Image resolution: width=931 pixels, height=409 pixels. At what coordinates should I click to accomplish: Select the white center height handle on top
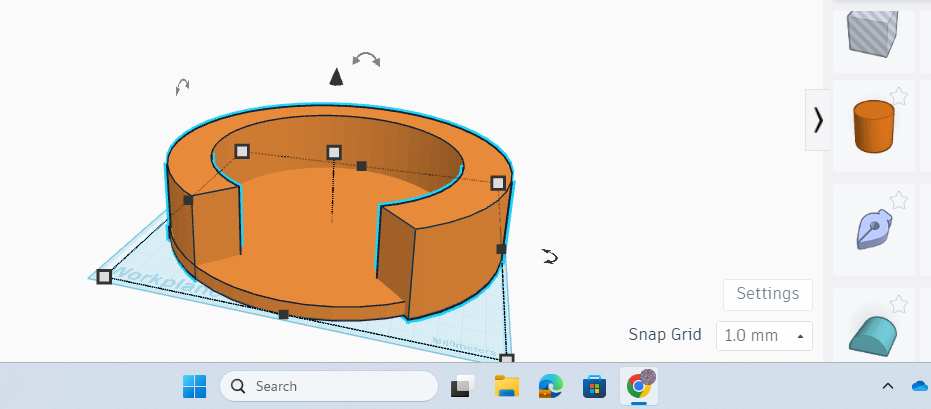coord(334,153)
